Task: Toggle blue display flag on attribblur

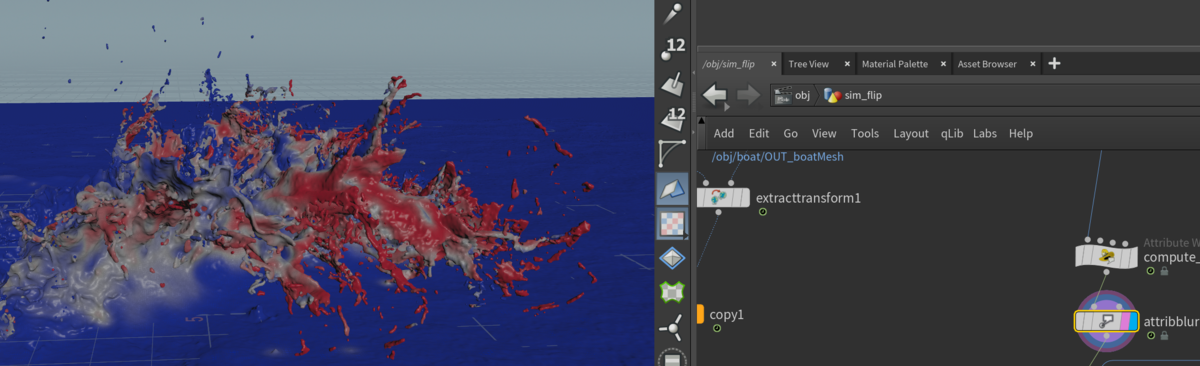Action: tap(1132, 321)
